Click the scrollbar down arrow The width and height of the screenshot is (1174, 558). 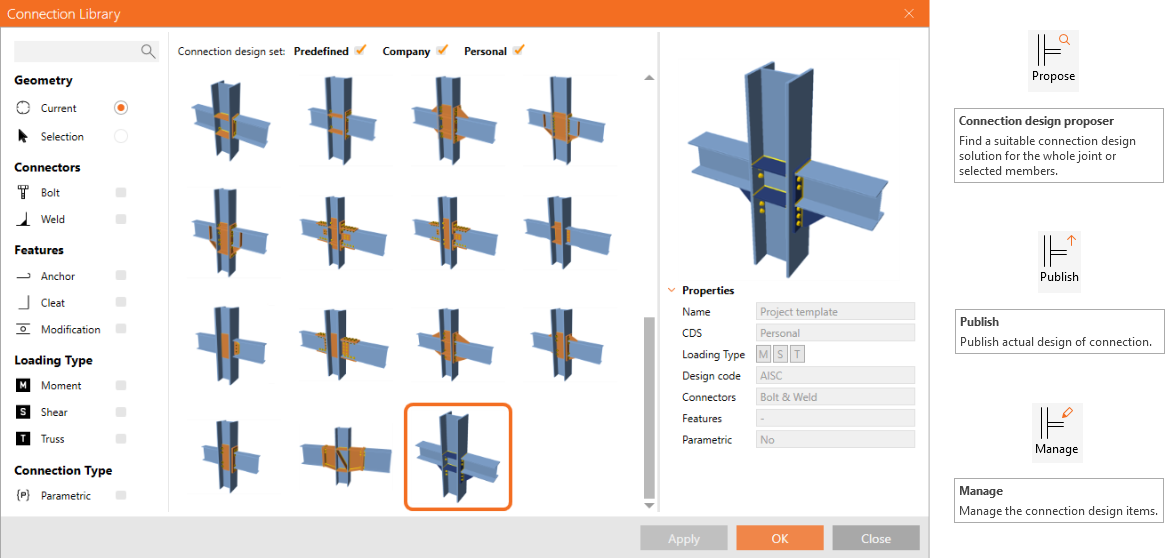tap(649, 506)
